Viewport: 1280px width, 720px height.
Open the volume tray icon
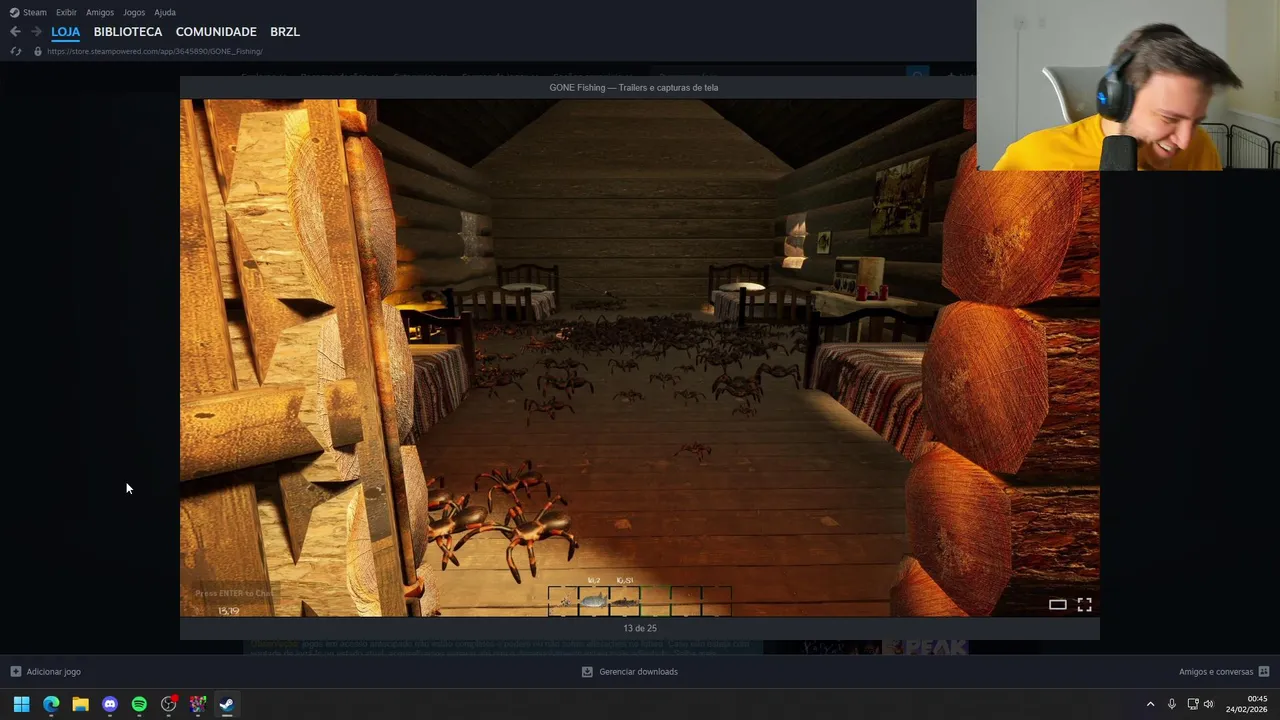click(x=1209, y=704)
